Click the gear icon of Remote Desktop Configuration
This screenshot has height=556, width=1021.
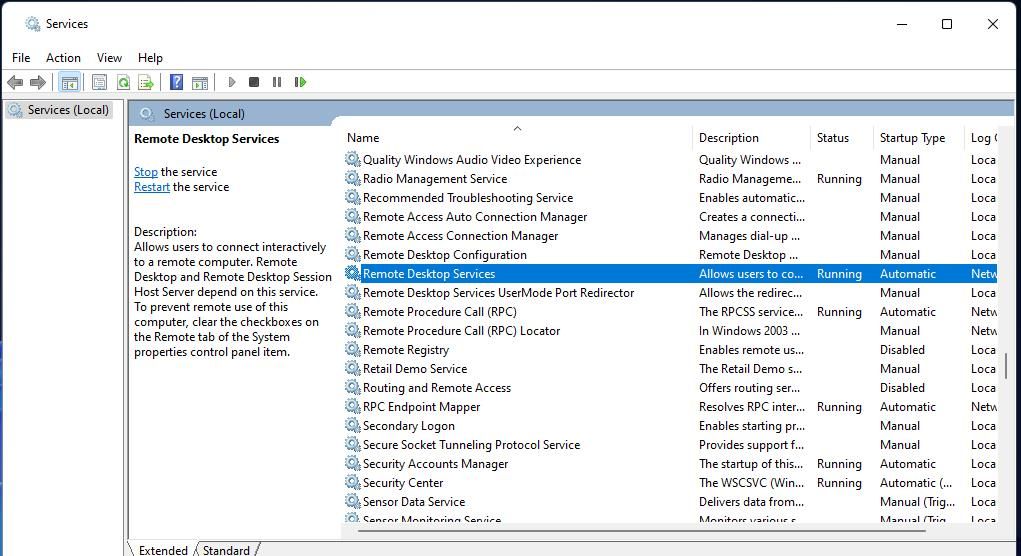352,254
